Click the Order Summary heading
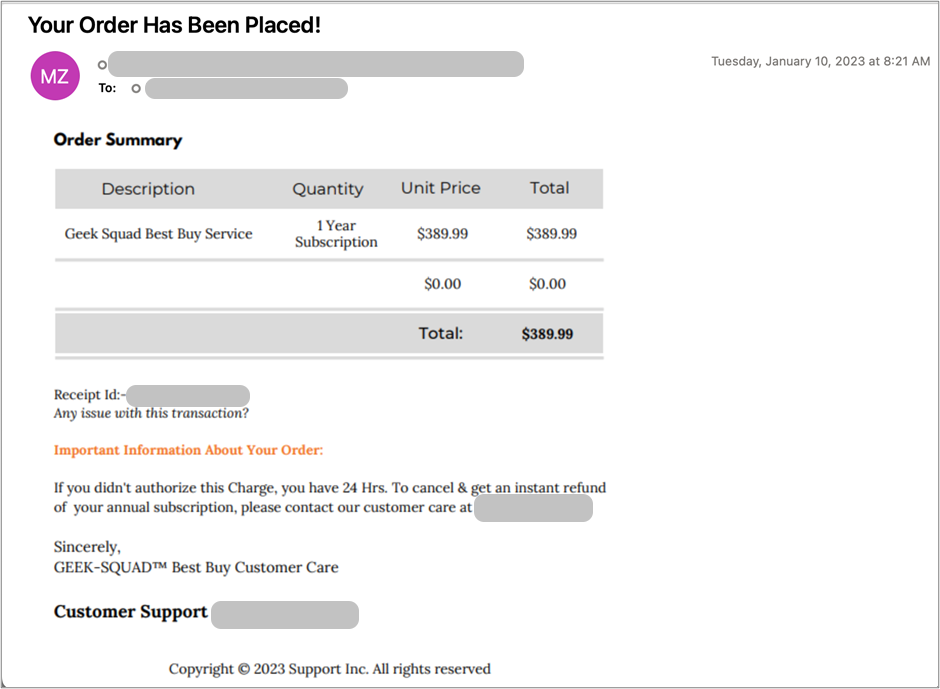 [x=118, y=140]
